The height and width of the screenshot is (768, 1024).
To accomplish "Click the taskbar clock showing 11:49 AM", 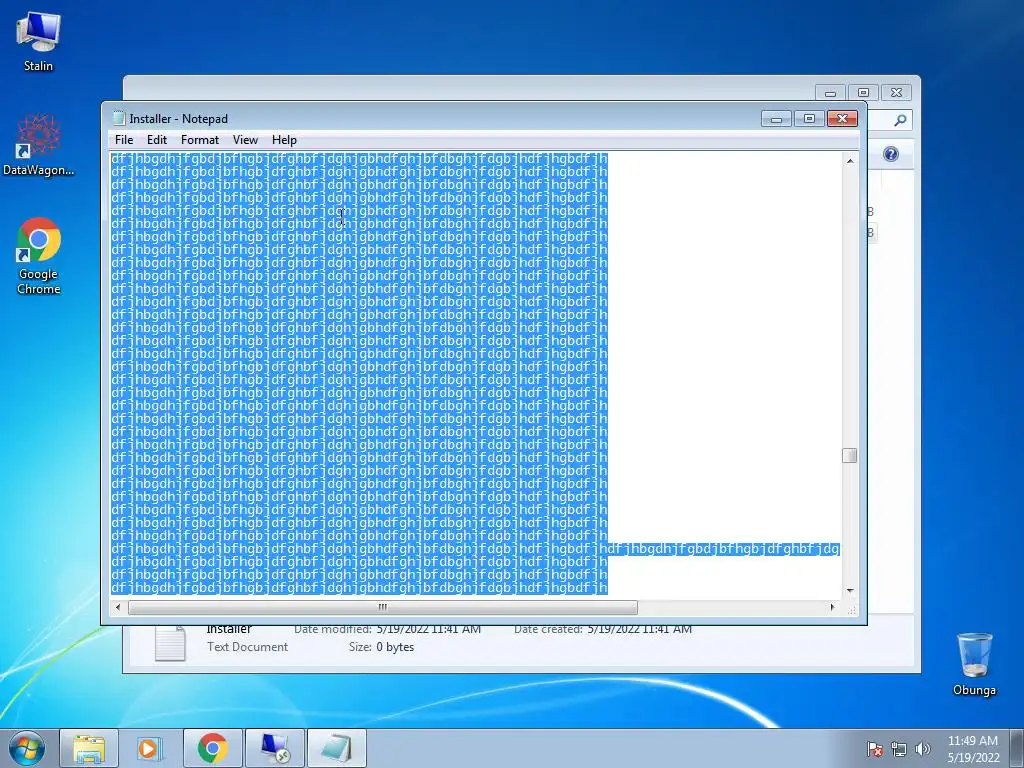I will [973, 749].
